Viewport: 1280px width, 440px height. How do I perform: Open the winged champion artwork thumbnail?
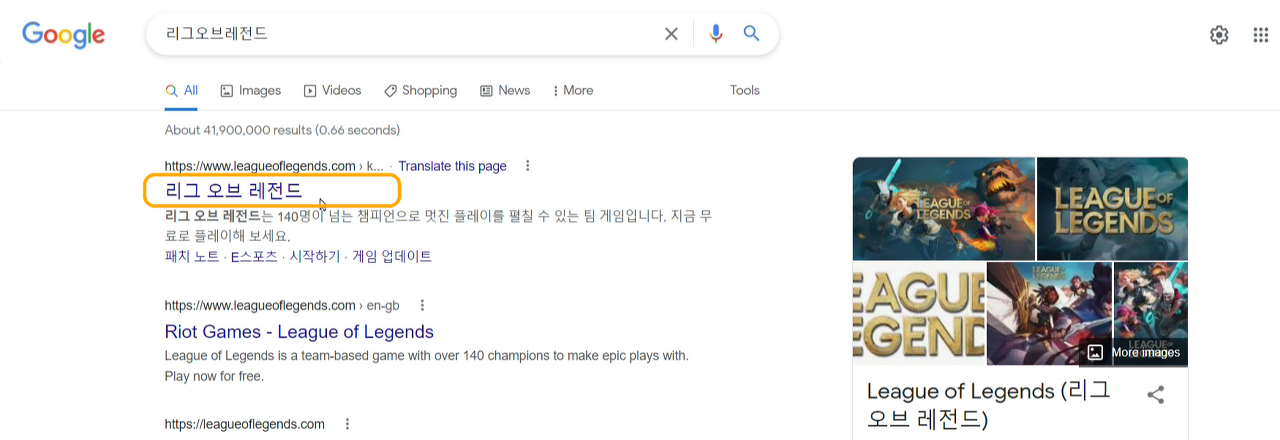click(1049, 314)
